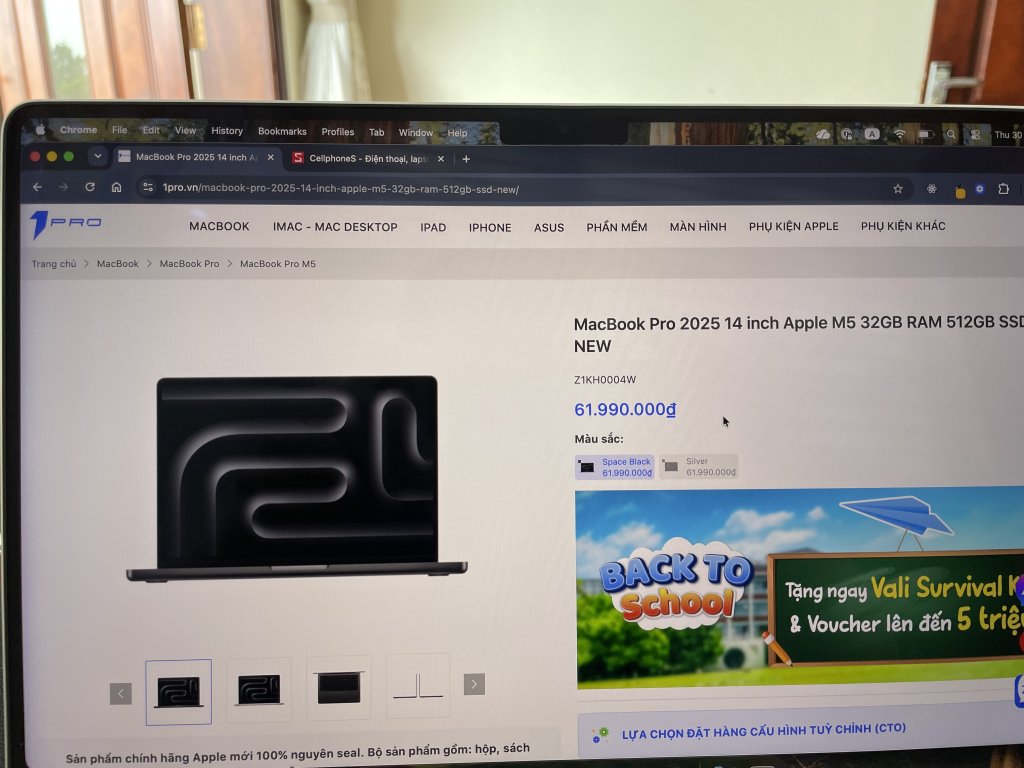The height and width of the screenshot is (768, 1024).
Task: Open the IPHONE navigation category
Action: (490, 227)
